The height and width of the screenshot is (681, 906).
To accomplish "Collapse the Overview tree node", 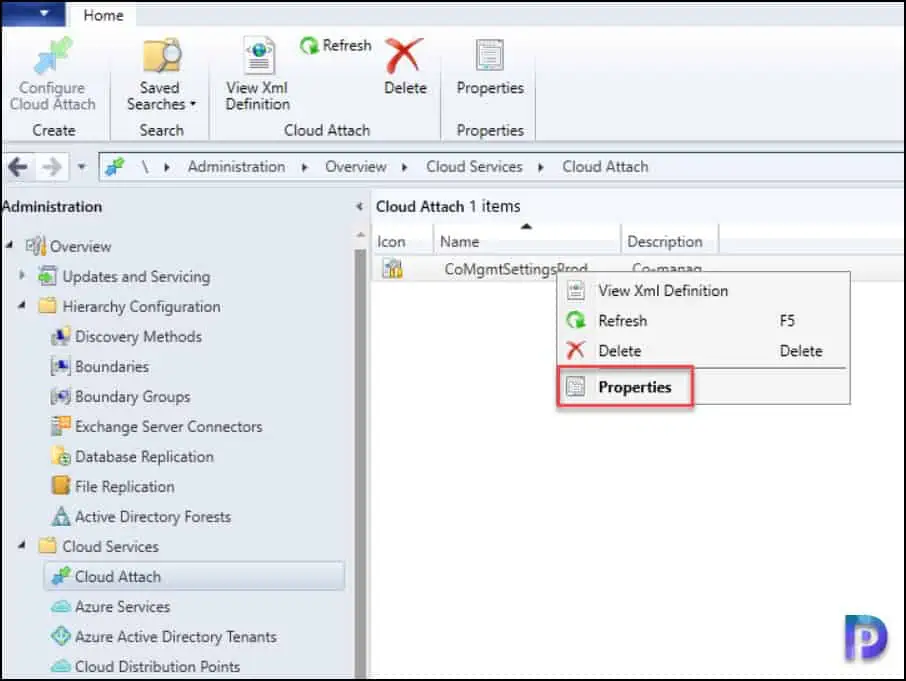I will (x=9, y=245).
